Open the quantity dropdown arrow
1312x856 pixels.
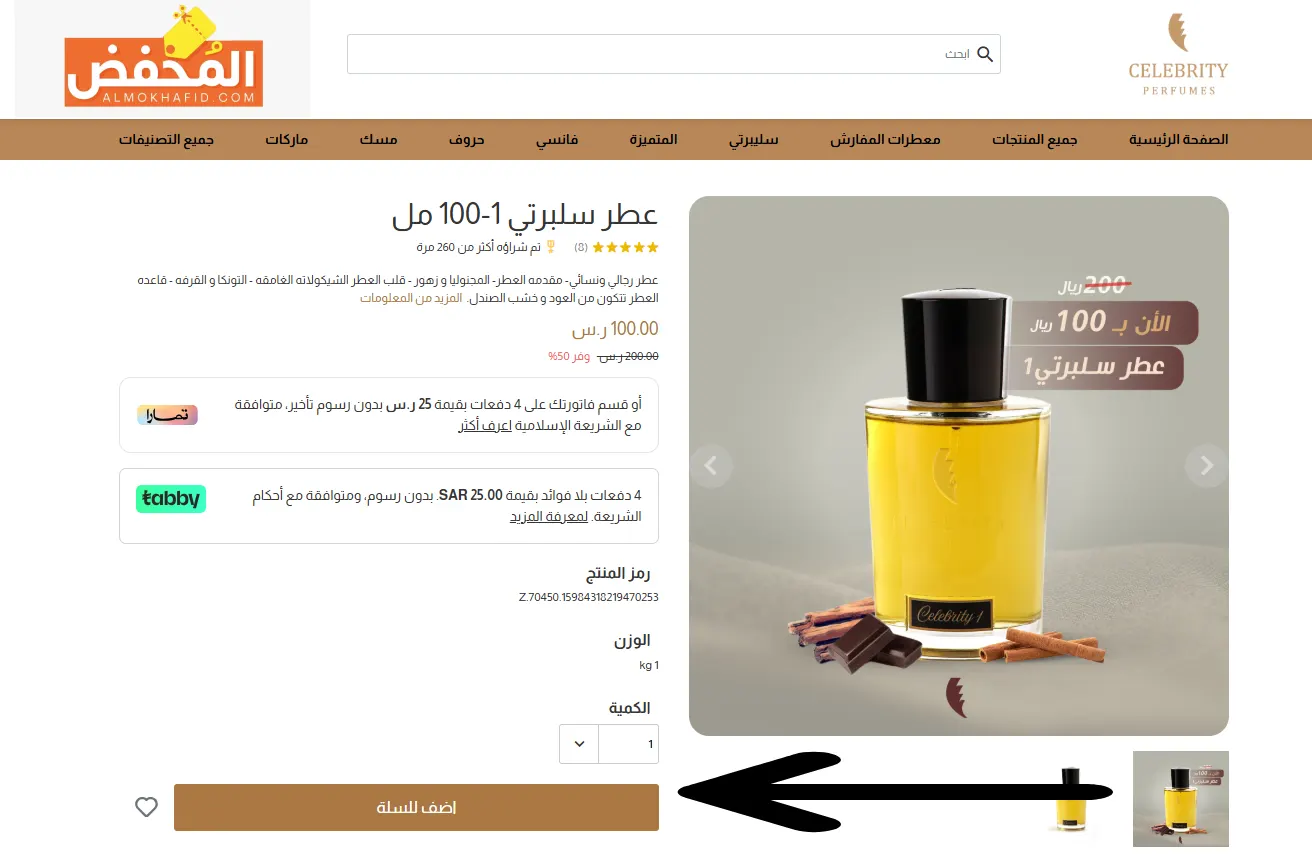coord(579,744)
